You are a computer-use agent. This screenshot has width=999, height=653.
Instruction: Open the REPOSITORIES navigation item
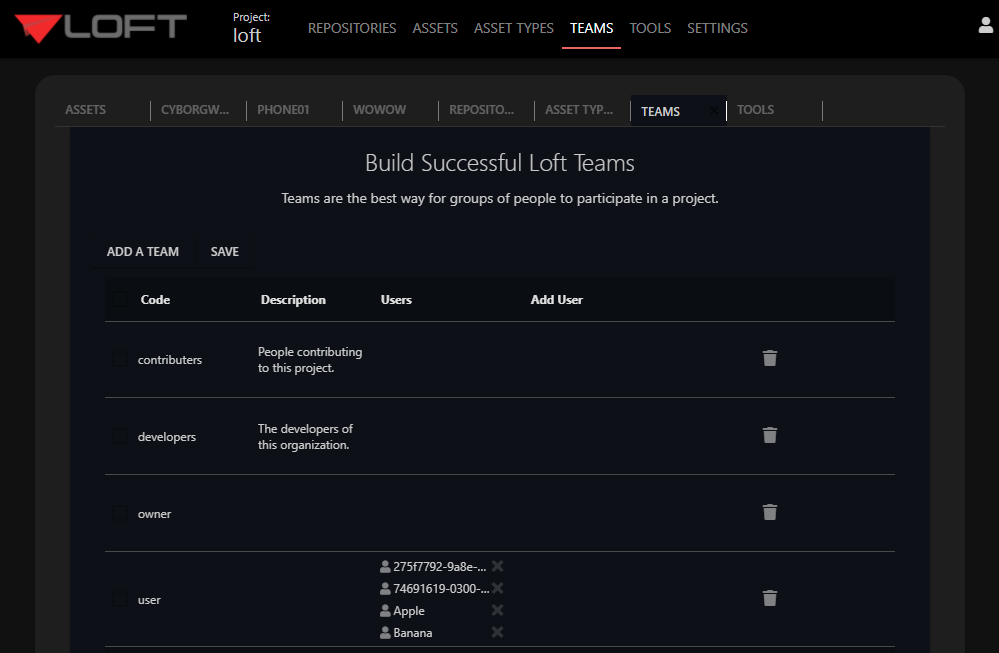tap(352, 28)
